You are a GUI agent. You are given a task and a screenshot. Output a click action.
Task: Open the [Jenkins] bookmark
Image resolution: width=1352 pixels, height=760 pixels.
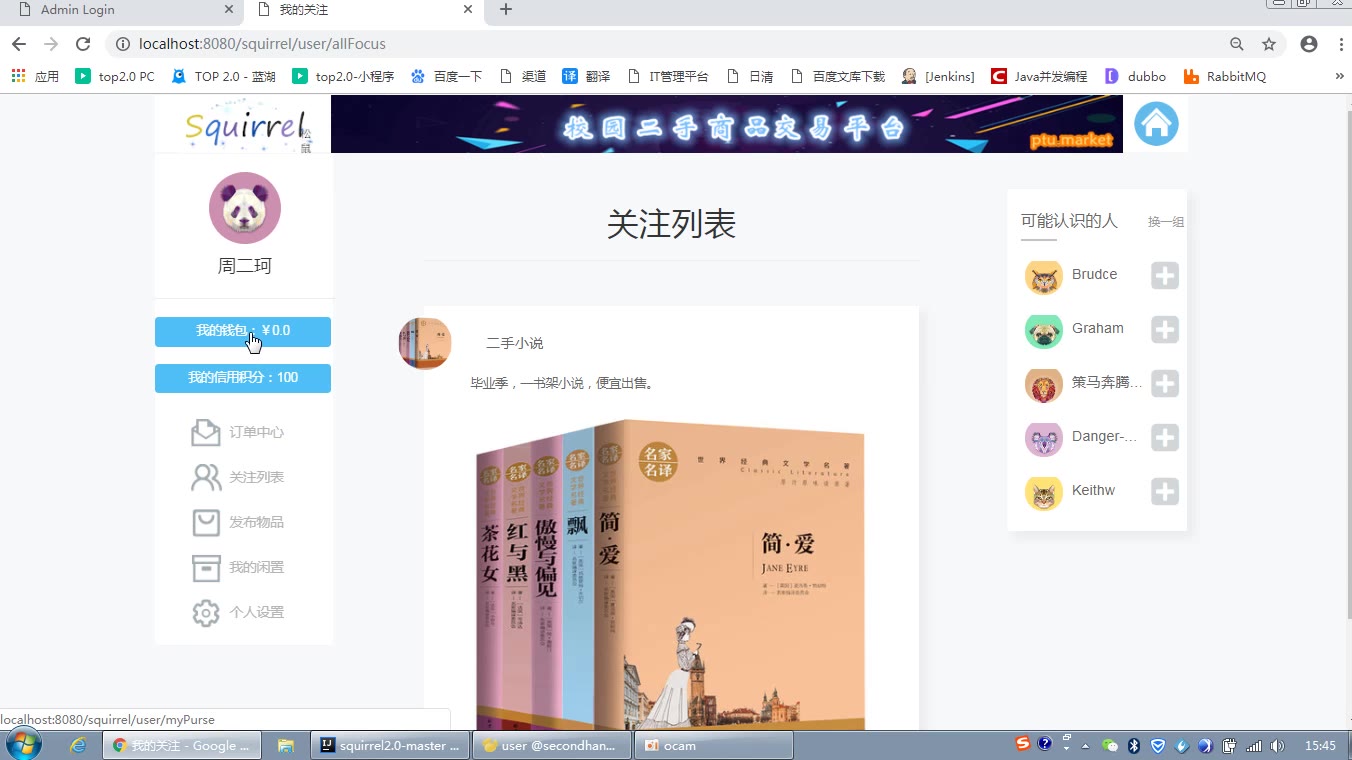click(x=938, y=76)
